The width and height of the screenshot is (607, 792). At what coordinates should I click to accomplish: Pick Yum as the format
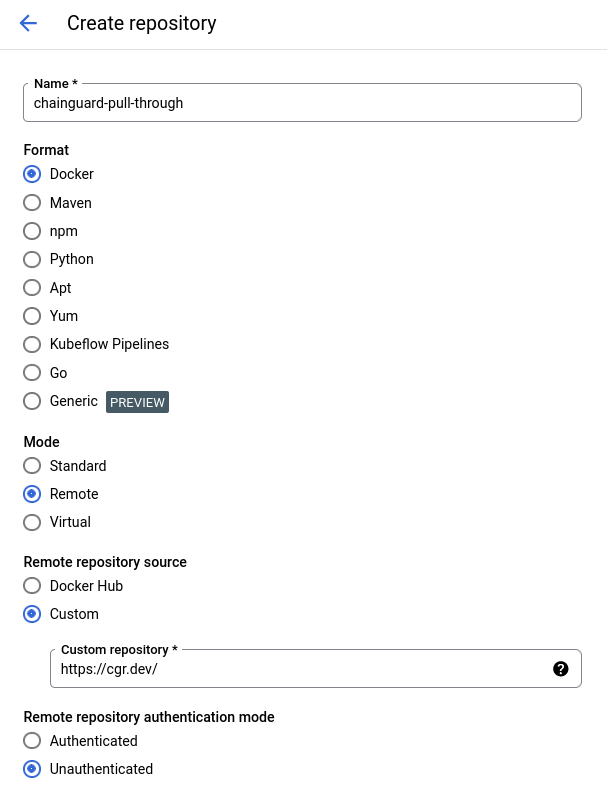point(32,316)
